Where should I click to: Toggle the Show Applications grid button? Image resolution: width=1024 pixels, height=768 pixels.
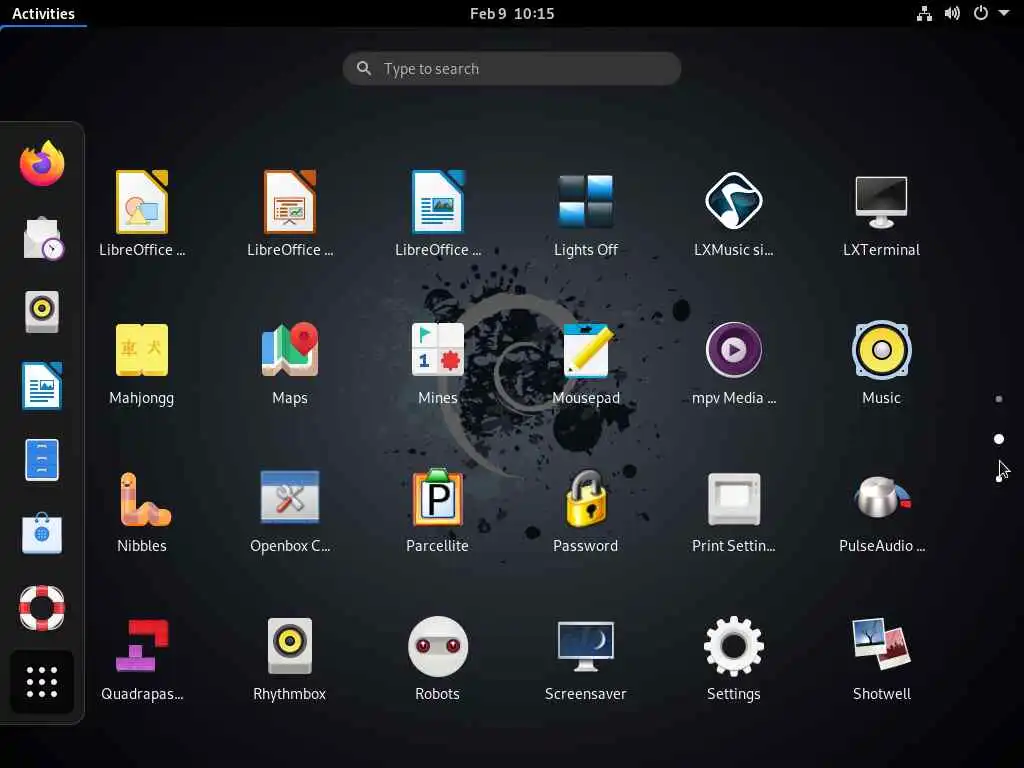pos(42,682)
